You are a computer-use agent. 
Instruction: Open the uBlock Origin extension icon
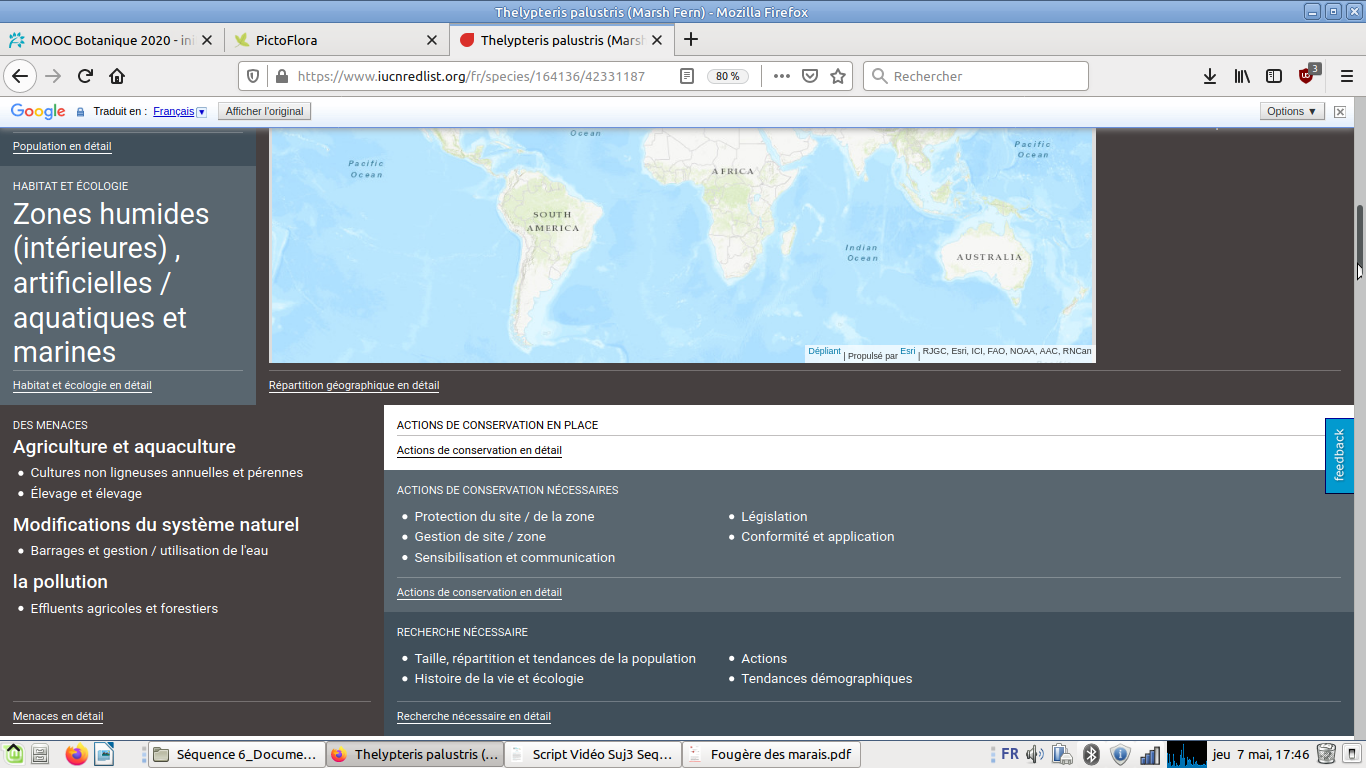pos(1307,76)
